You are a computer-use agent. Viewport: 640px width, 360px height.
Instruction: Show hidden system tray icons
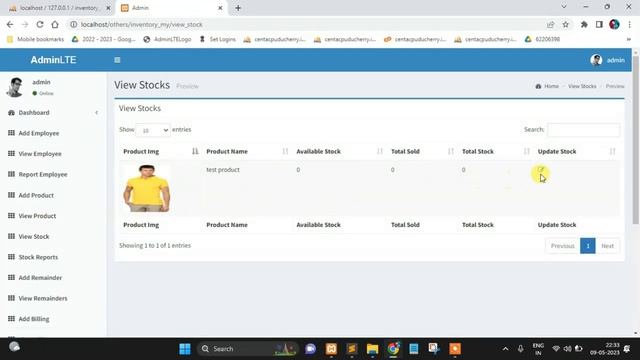[x=505, y=349]
